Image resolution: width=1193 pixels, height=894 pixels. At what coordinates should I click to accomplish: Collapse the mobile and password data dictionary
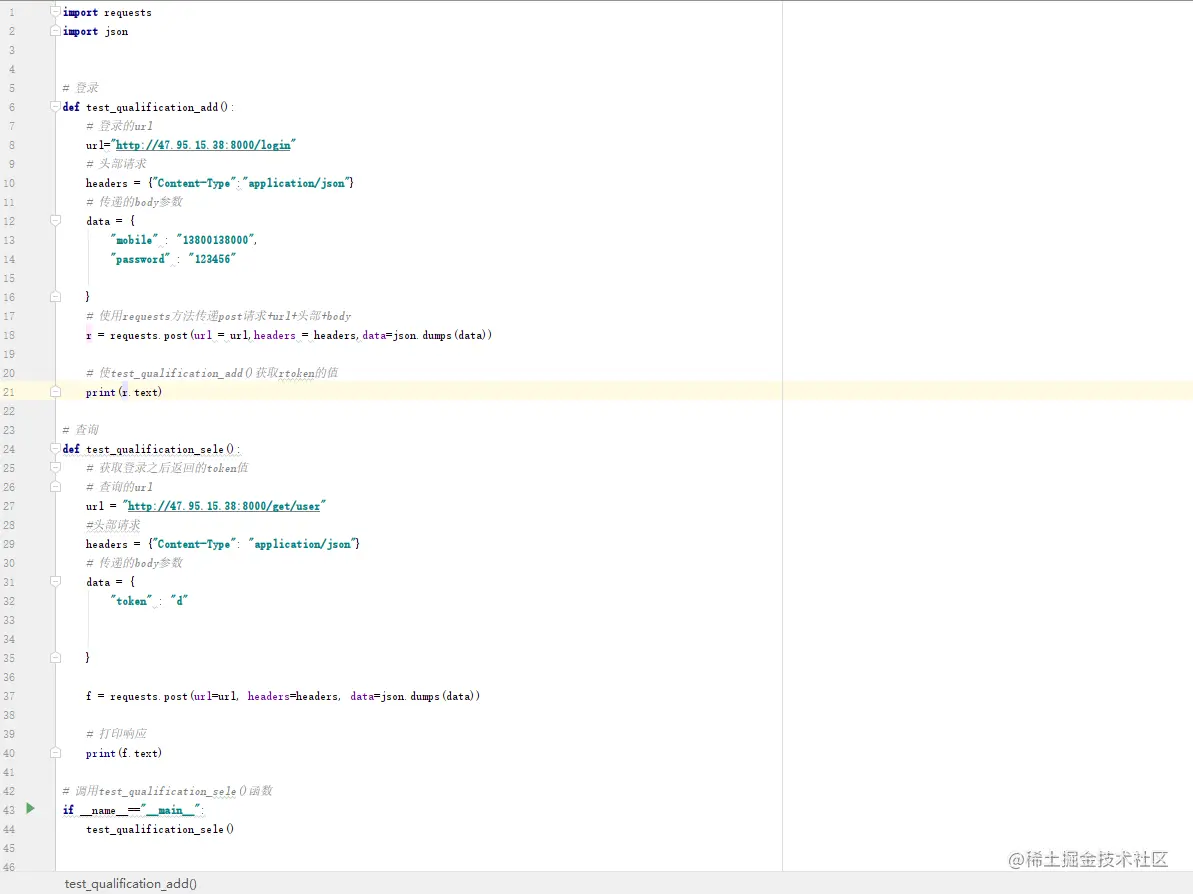pos(56,221)
